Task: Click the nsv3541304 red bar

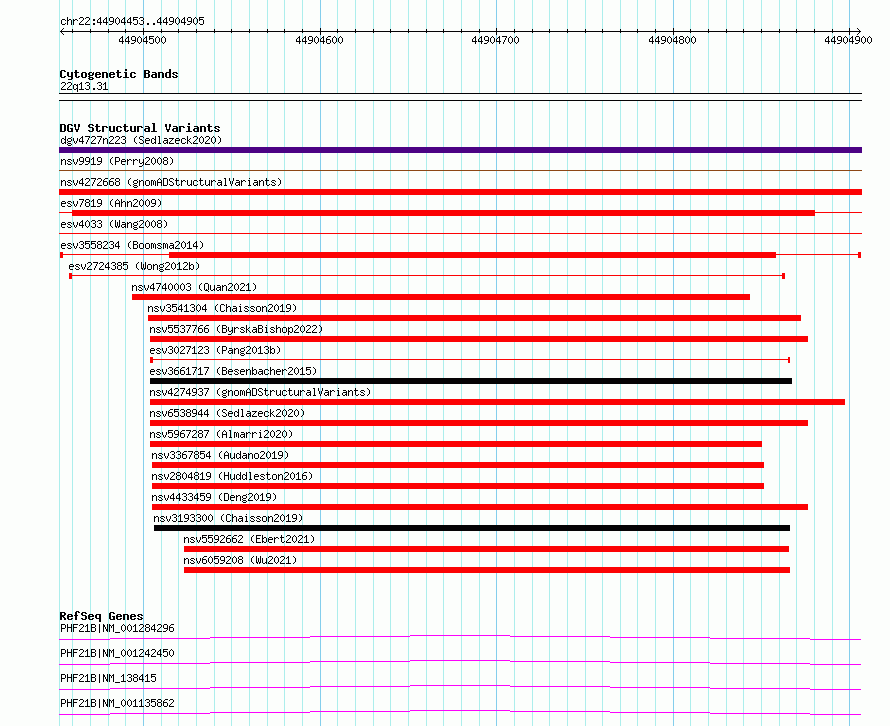Action: (x=475, y=318)
